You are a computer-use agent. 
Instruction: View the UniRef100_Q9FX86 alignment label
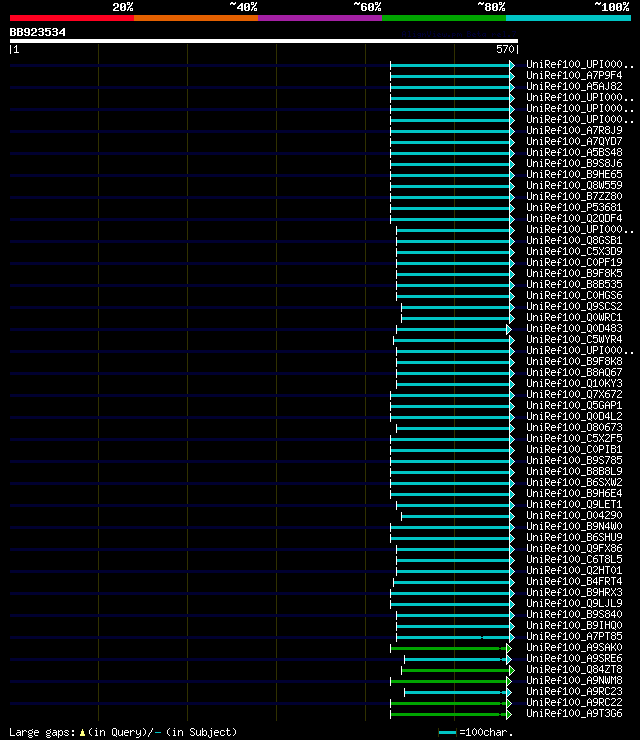coord(574,549)
